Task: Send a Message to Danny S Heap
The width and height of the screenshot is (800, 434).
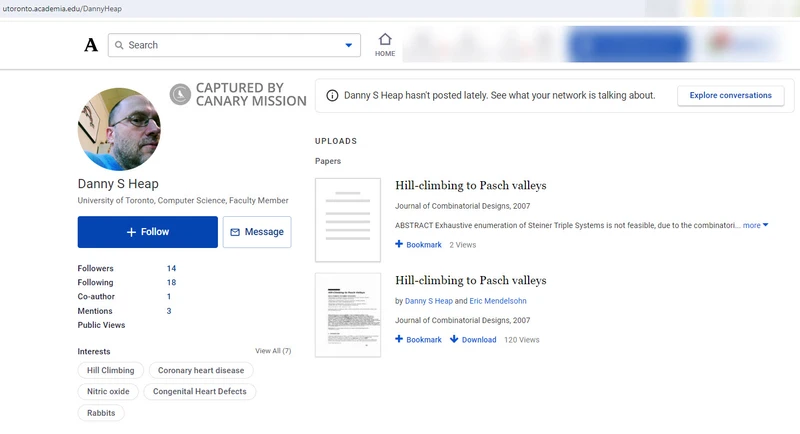Action: pos(257,232)
